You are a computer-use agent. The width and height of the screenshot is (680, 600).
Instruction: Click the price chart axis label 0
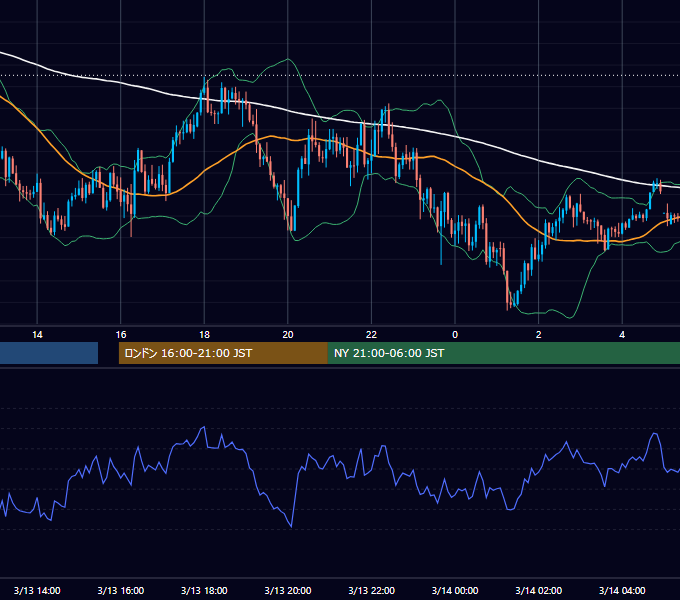[x=455, y=335]
